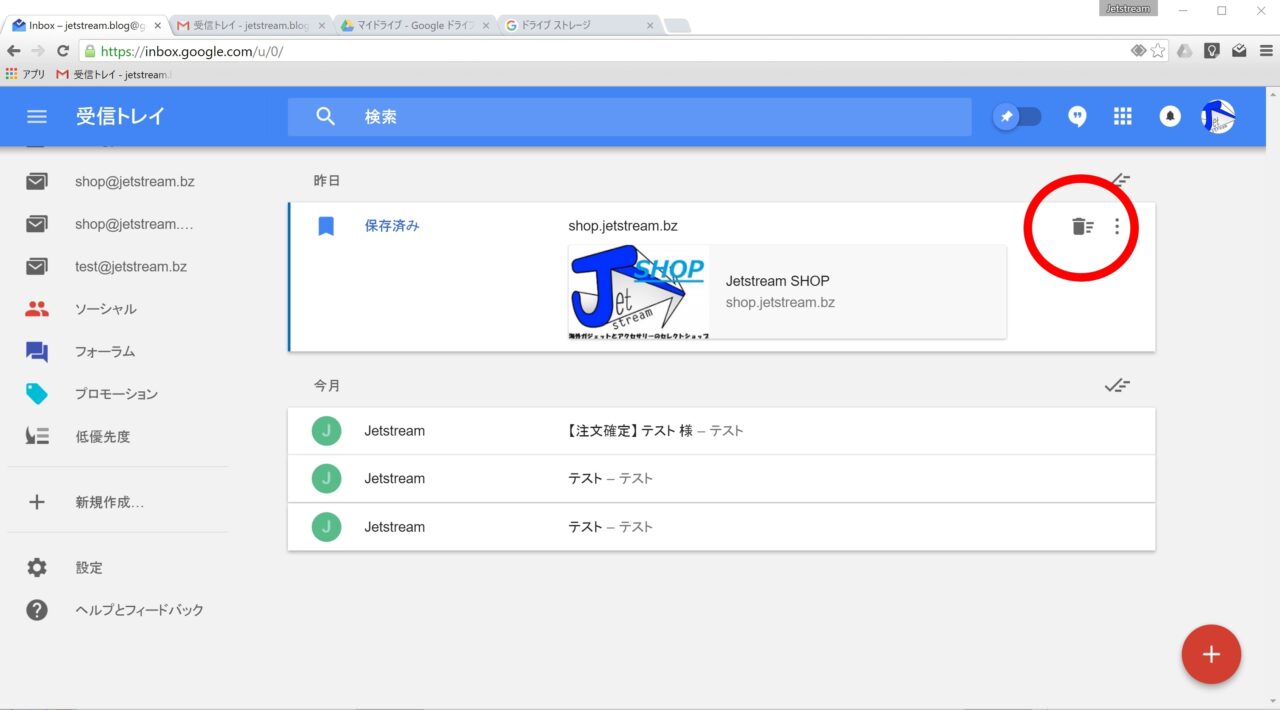Open the notifications bell
1280x710 pixels.
point(1170,117)
